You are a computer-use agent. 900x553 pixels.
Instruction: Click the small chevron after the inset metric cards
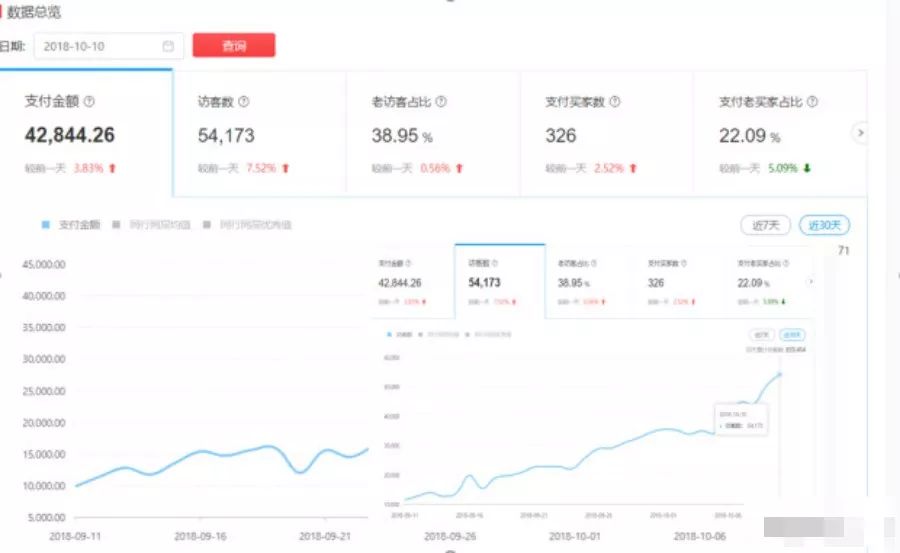[810, 281]
